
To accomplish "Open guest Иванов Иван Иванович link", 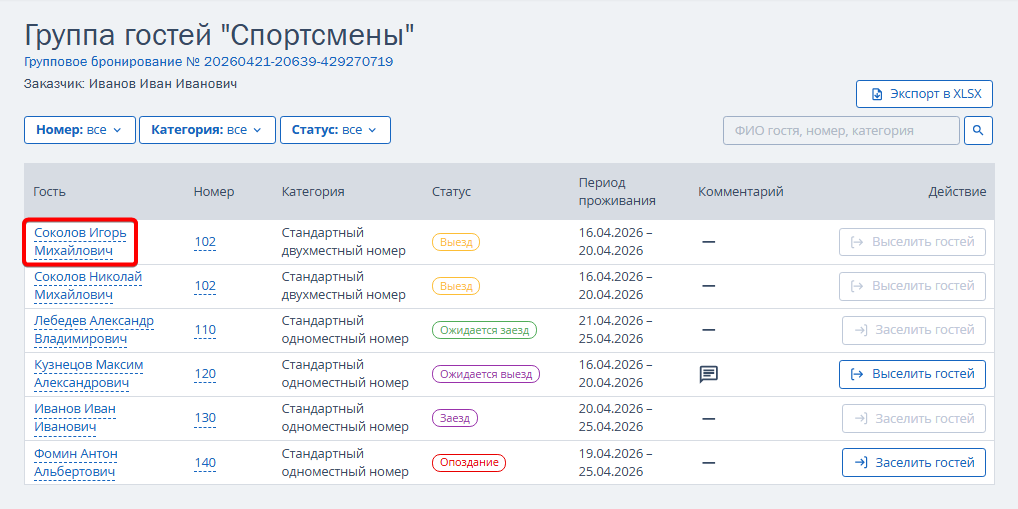I will tap(75, 418).
